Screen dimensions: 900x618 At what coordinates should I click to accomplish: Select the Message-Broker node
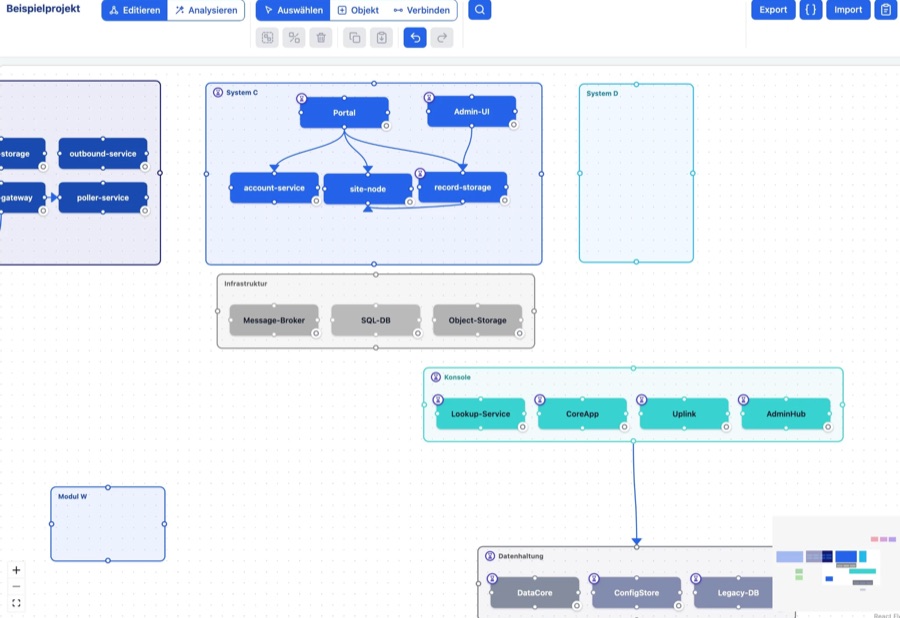click(x=274, y=320)
